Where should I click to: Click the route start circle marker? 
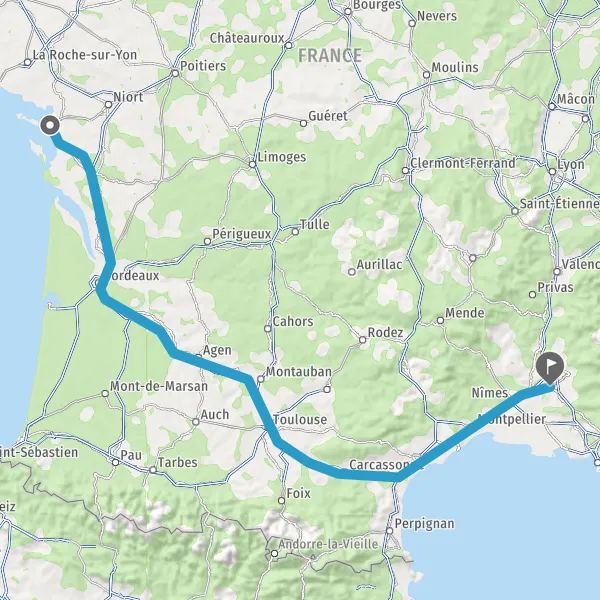[x=50, y=125]
